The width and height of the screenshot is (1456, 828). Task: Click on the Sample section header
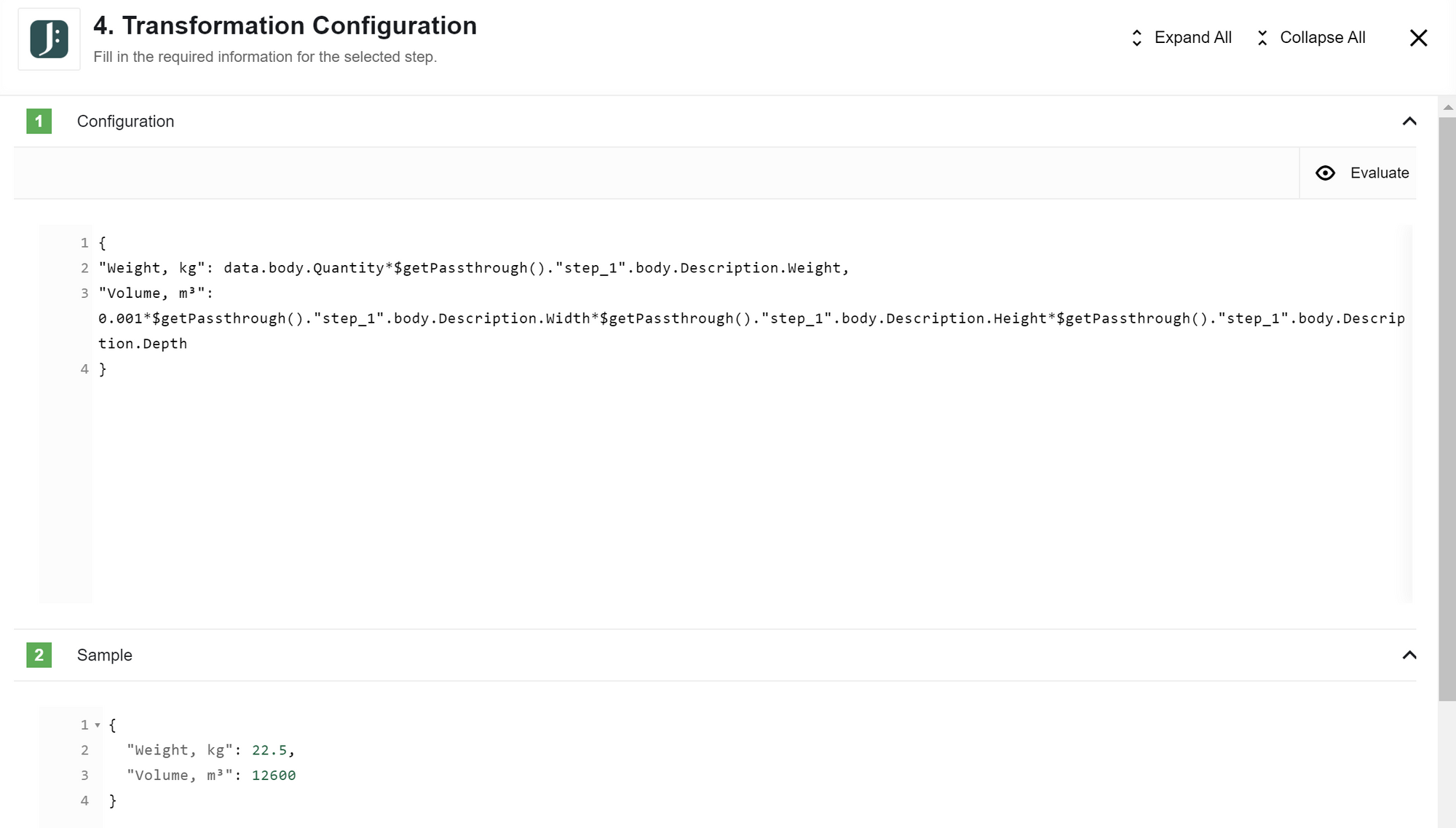click(x=104, y=655)
